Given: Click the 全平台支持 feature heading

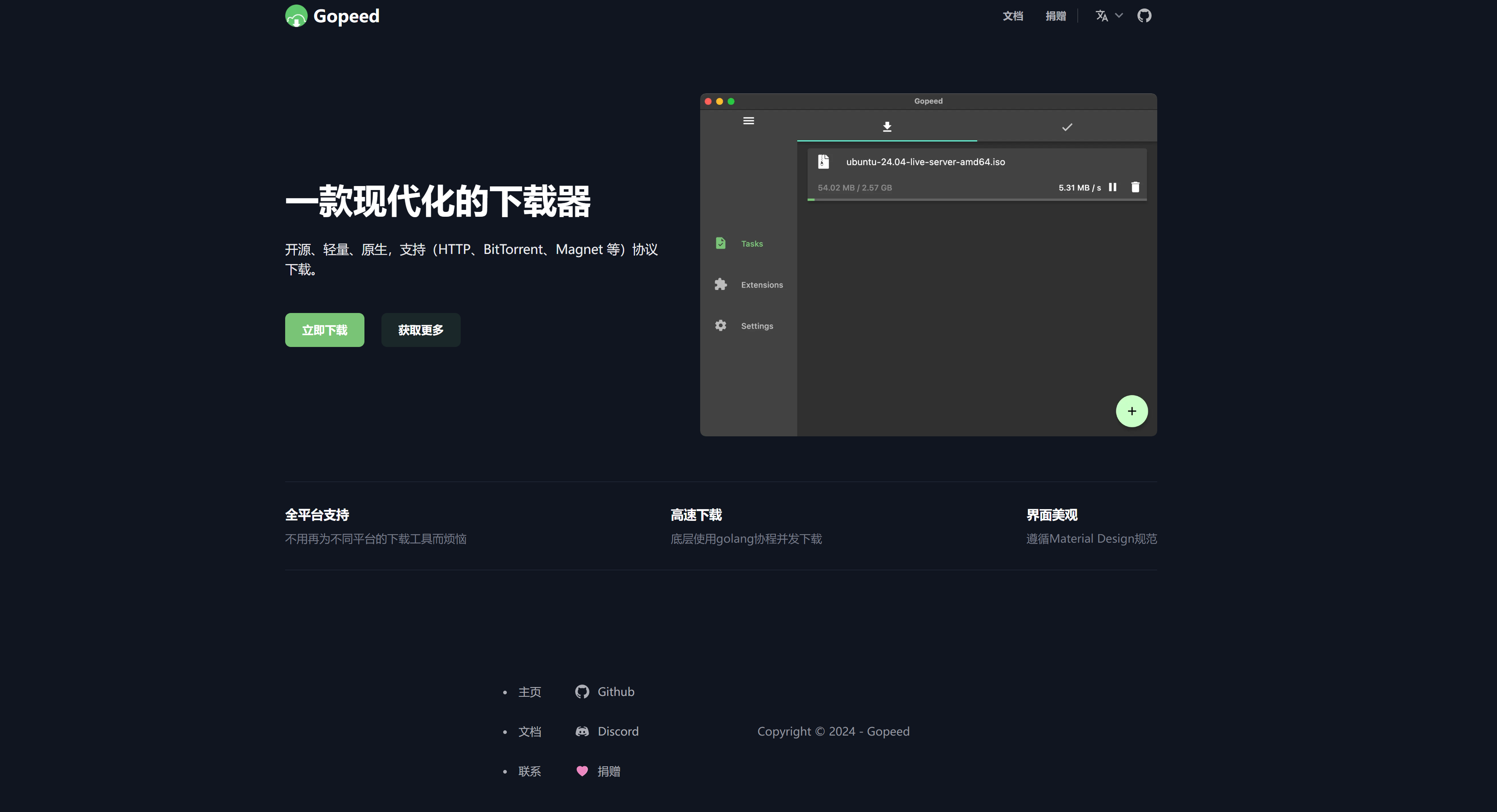Looking at the screenshot, I should 317,515.
